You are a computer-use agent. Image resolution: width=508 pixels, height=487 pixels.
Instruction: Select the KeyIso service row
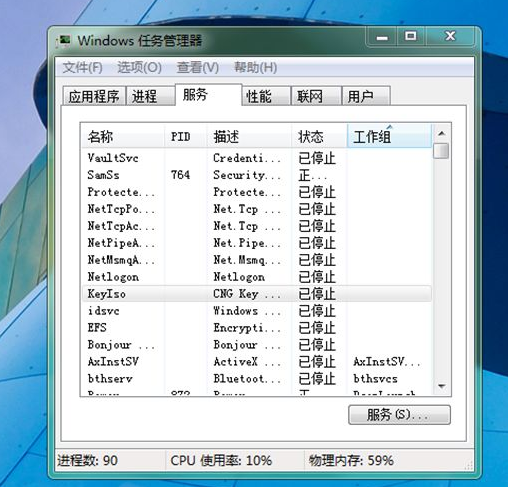[257, 294]
